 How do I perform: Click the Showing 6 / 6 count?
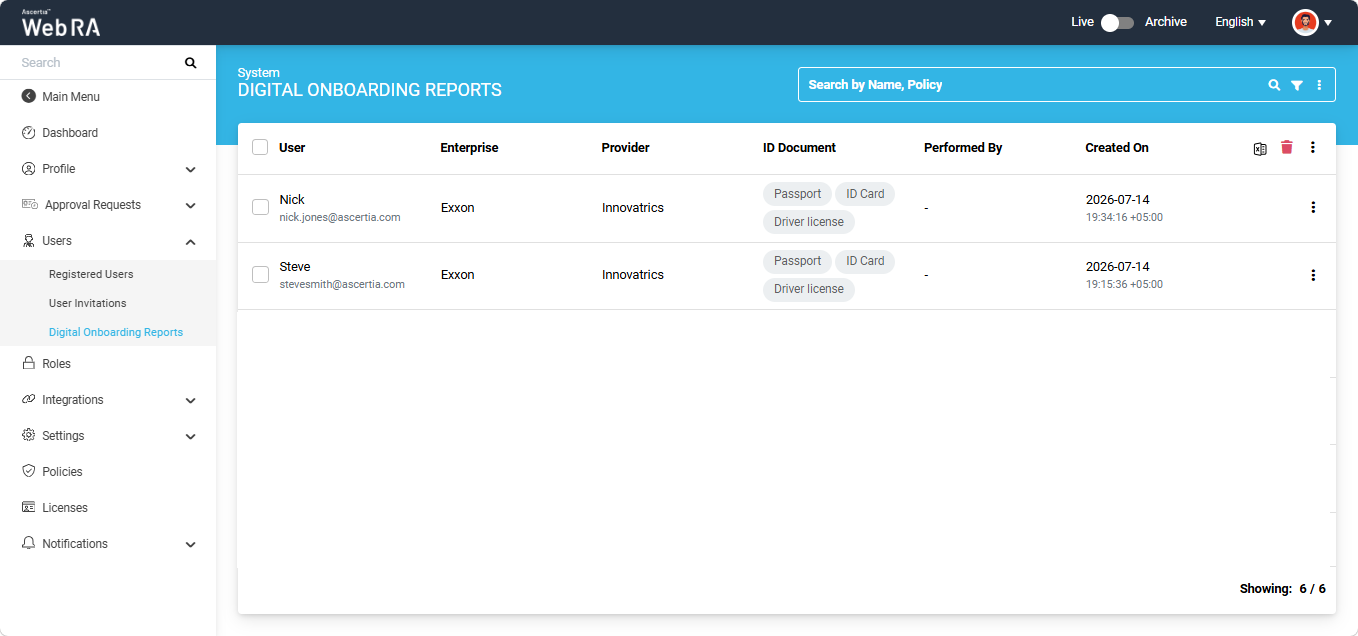1283,589
